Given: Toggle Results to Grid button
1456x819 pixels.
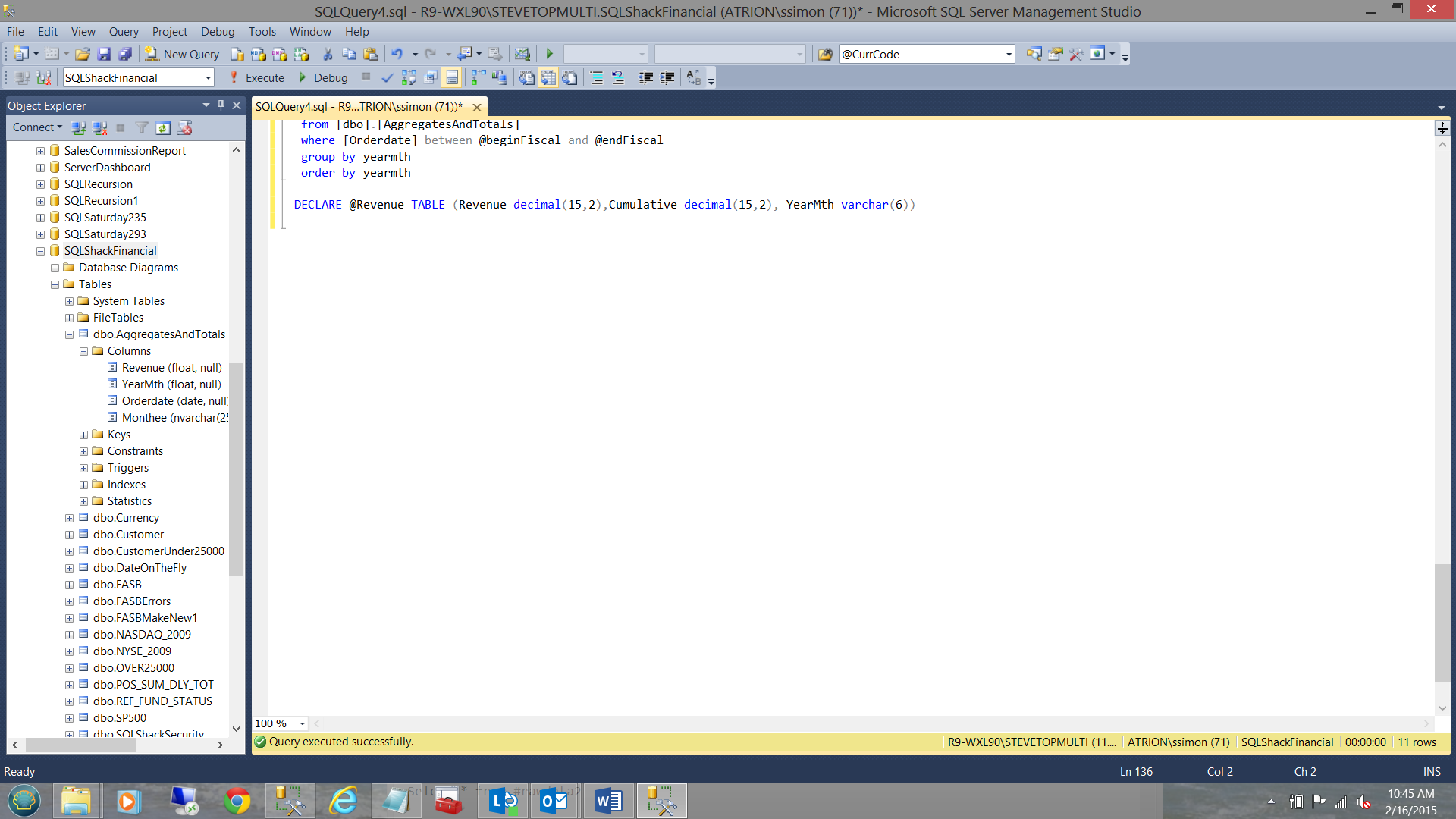Looking at the screenshot, I should [548, 78].
